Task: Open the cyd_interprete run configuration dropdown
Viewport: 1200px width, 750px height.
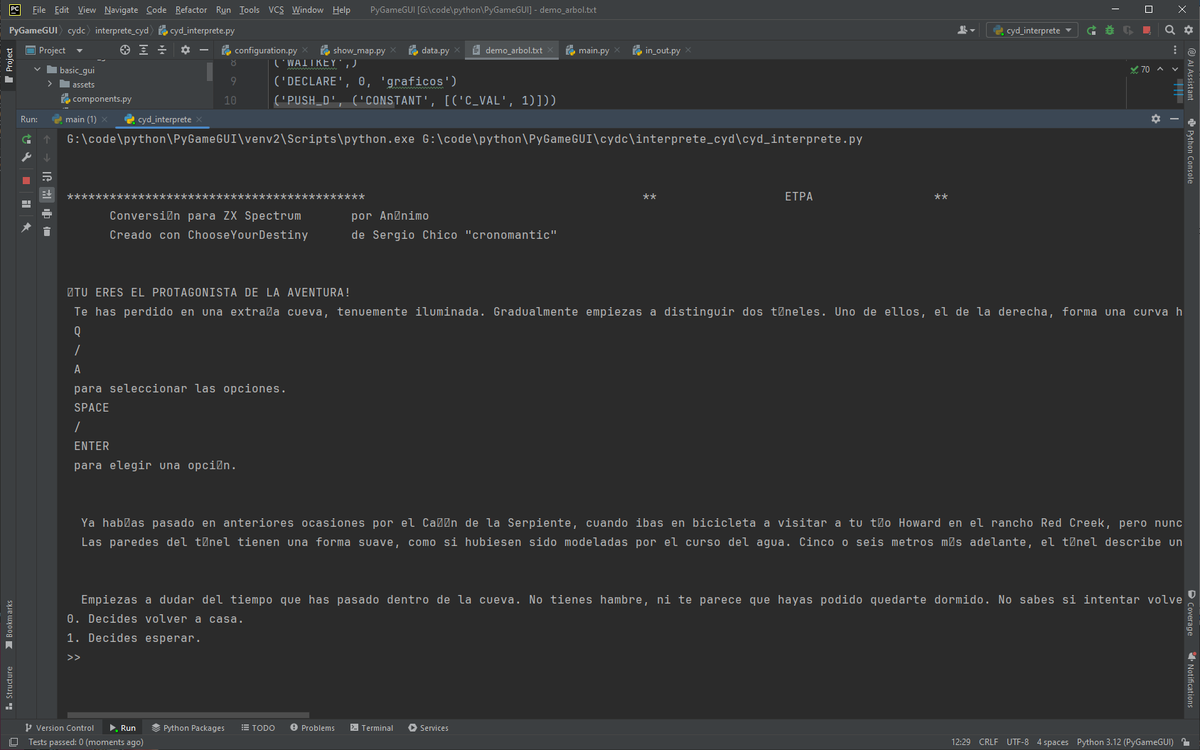Action: [1032, 30]
